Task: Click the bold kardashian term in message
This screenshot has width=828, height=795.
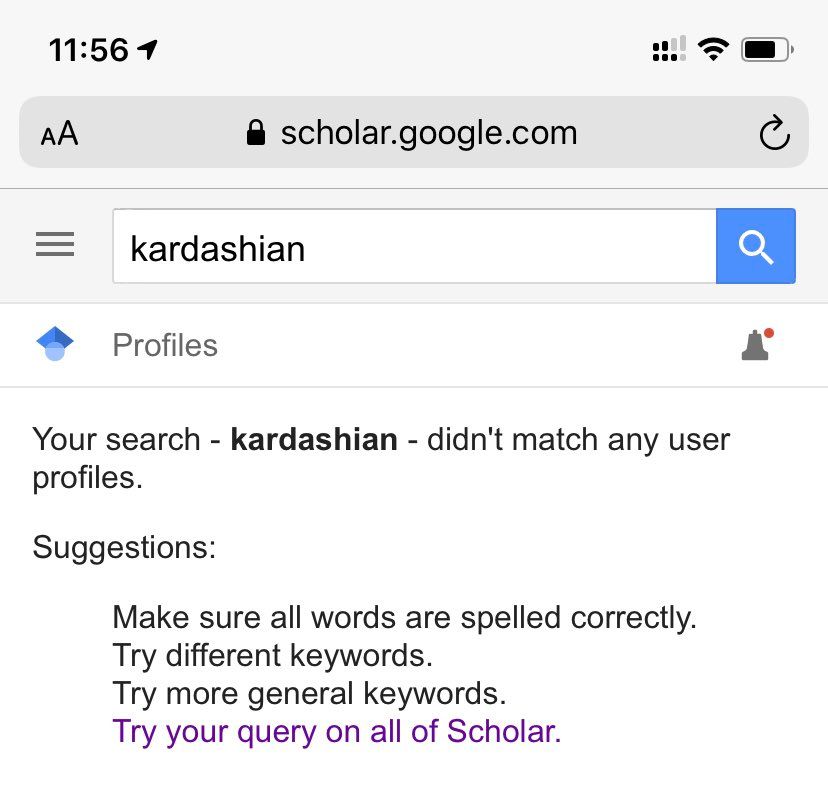Action: pos(314,439)
